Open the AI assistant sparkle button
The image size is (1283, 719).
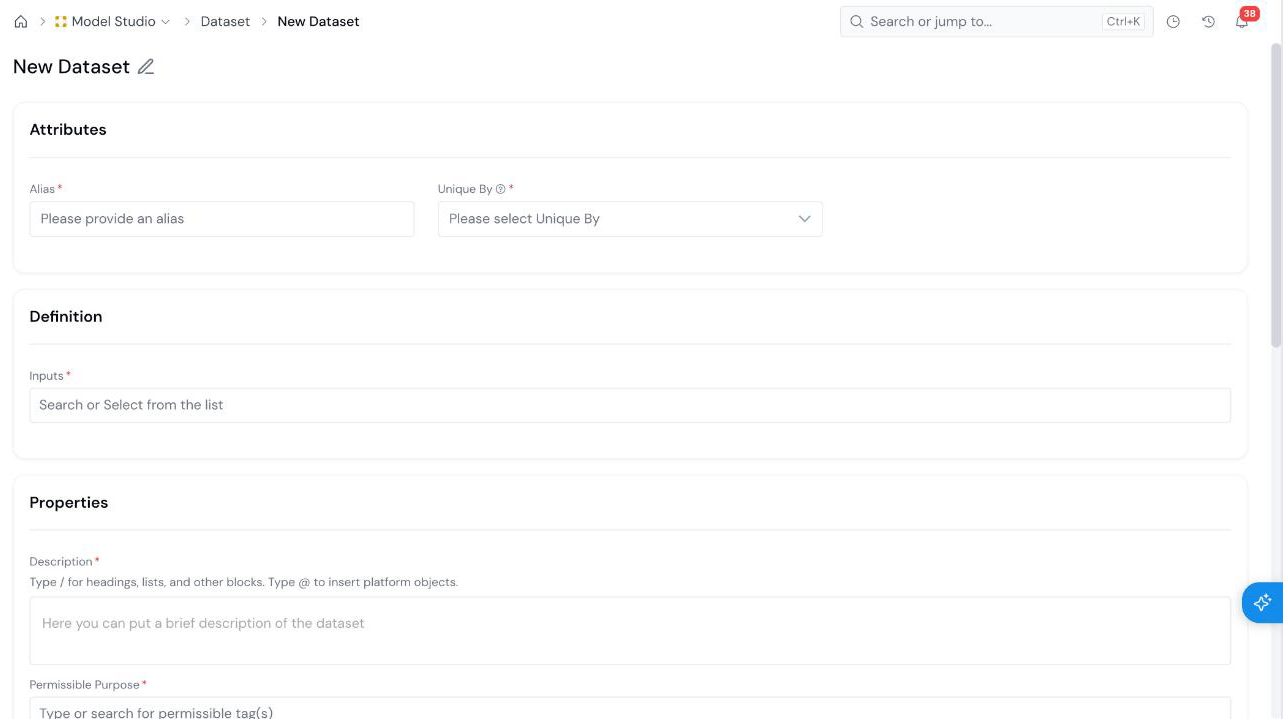pyautogui.click(x=1262, y=602)
